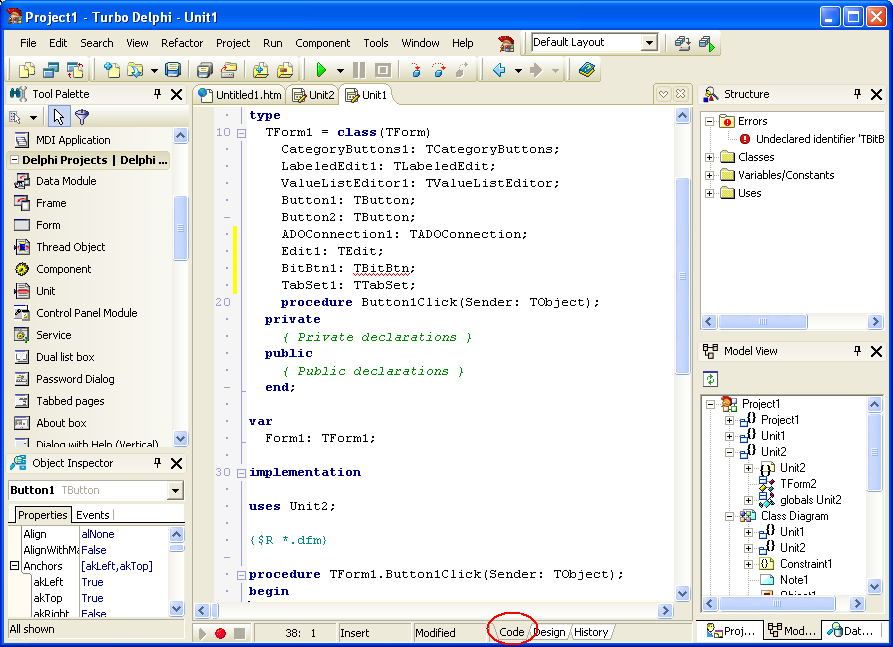Open the File menu

coord(28,43)
